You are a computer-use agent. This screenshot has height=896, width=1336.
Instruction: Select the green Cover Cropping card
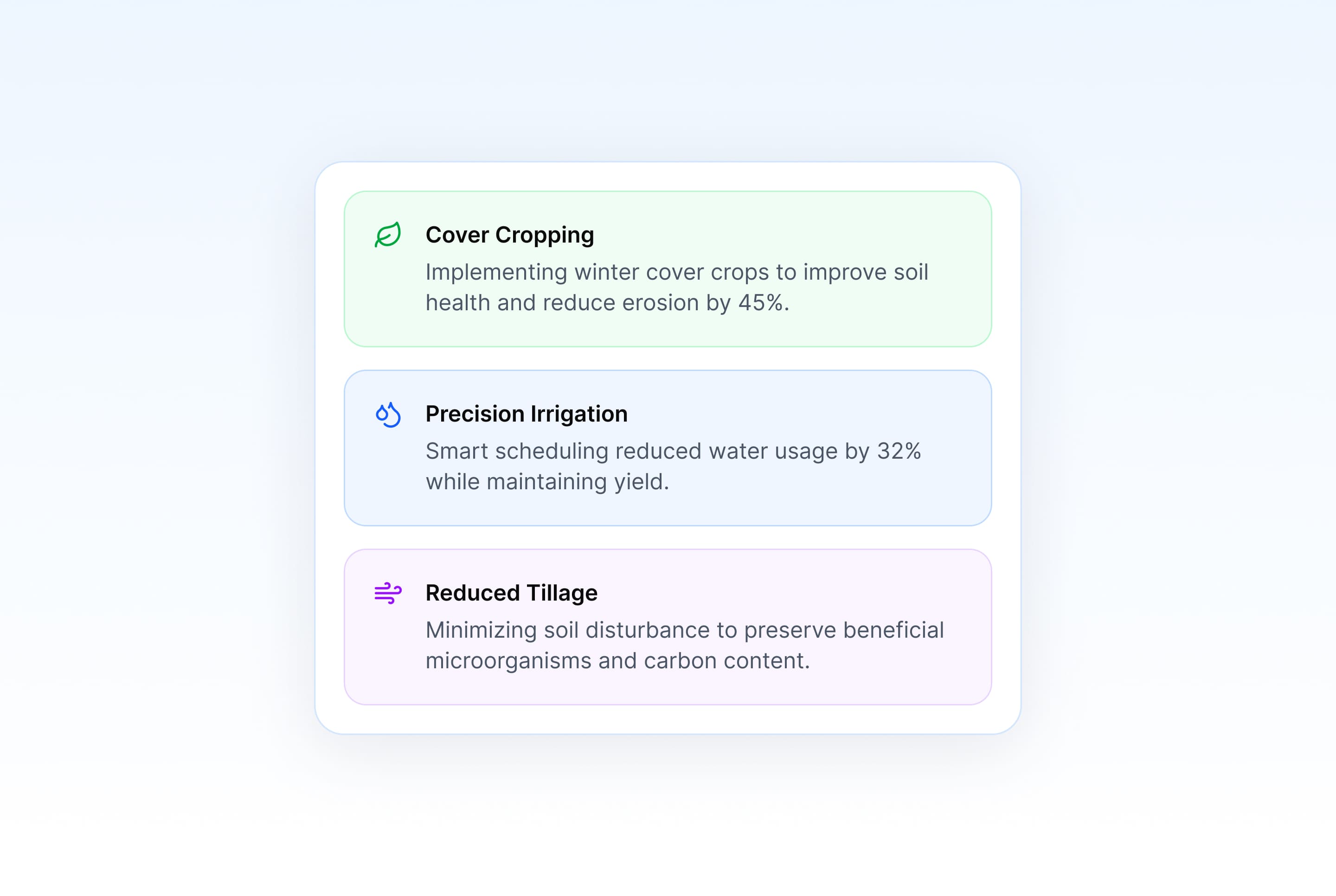(x=667, y=269)
